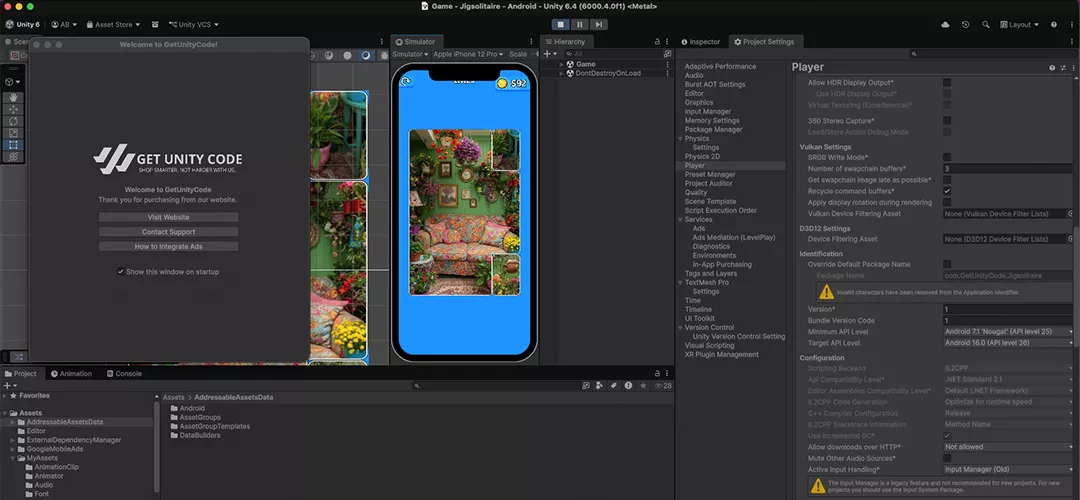Enable the SRGB Write Mode checkbox

pyautogui.click(x=947, y=157)
